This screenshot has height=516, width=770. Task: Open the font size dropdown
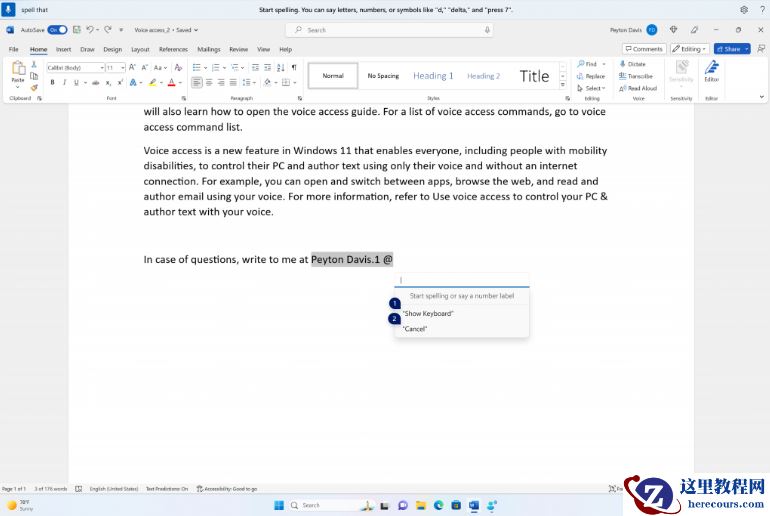122,68
